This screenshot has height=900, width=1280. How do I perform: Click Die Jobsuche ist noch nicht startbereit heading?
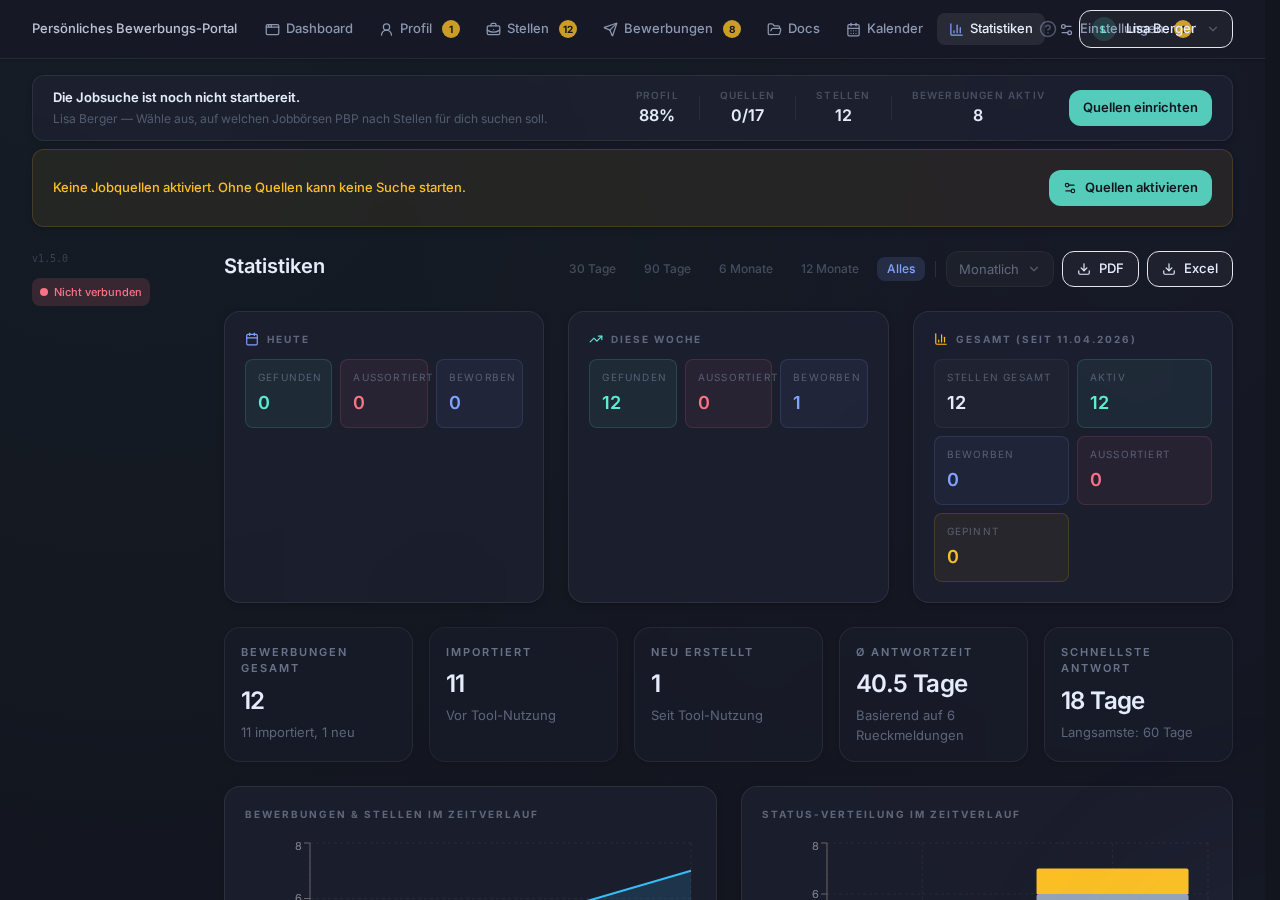tap(176, 98)
